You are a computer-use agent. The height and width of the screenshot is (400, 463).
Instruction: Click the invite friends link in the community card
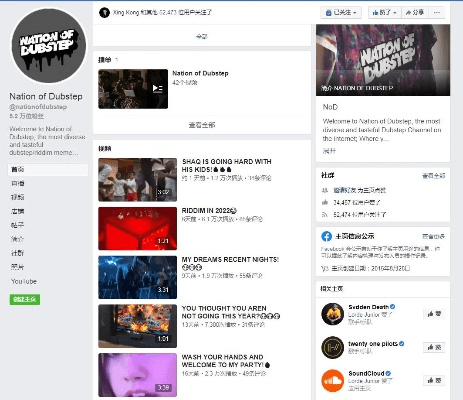(345, 190)
